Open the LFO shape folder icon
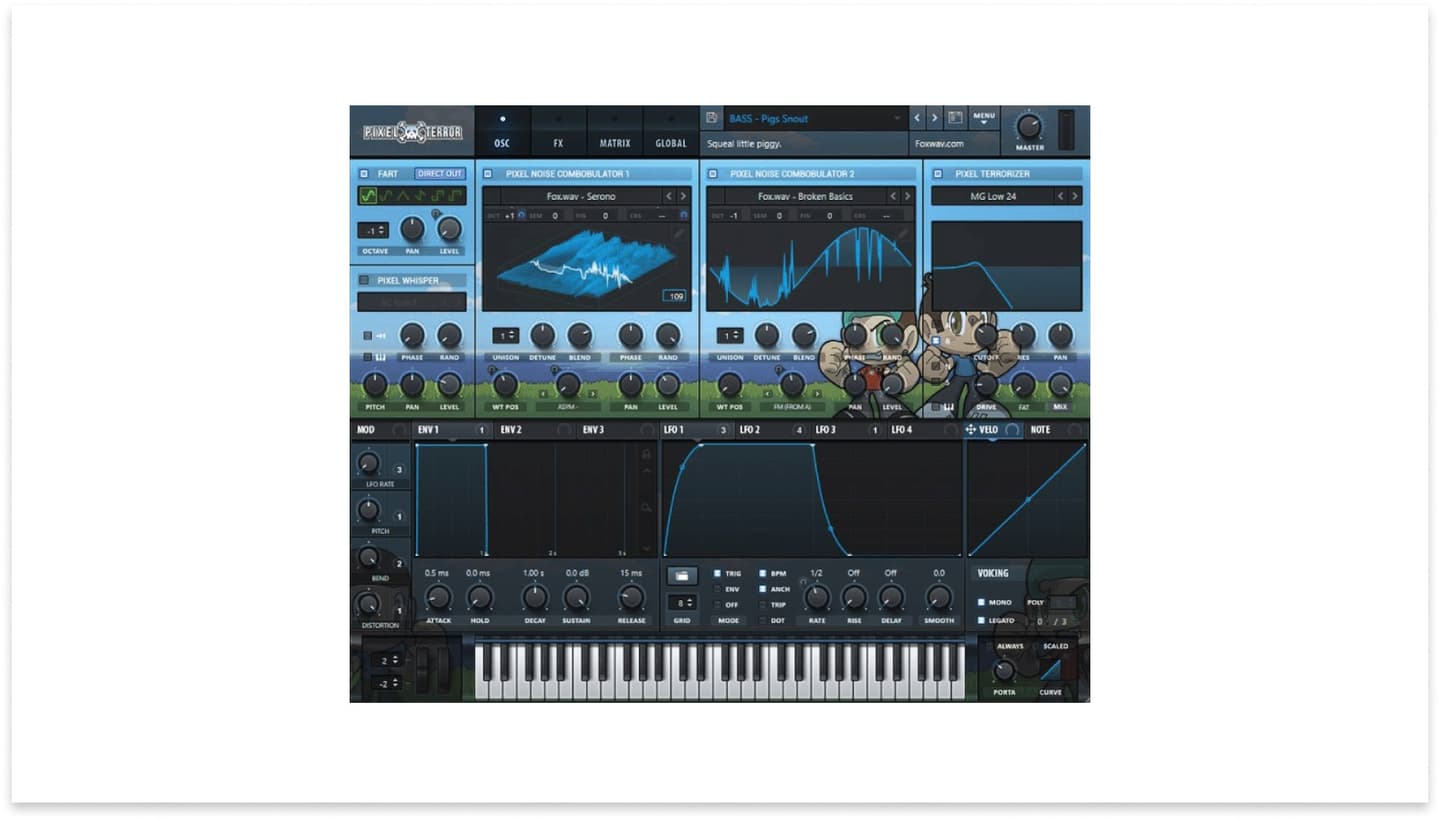Image resolution: width=1440 pixels, height=820 pixels. coord(682,576)
